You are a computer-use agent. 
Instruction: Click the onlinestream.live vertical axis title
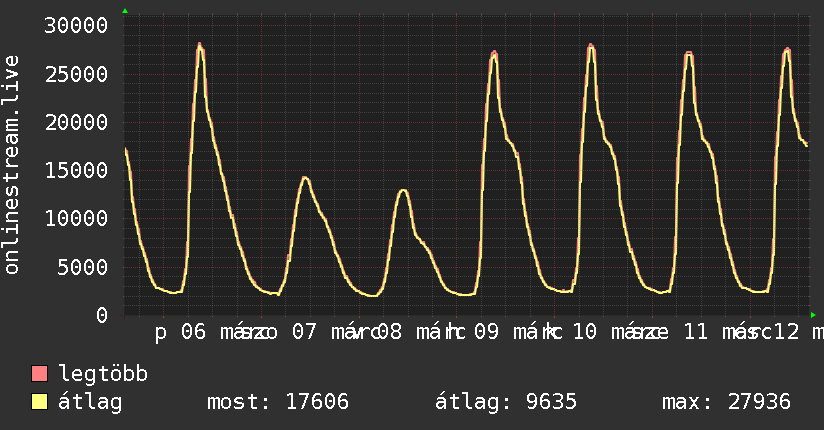[x=11, y=165]
